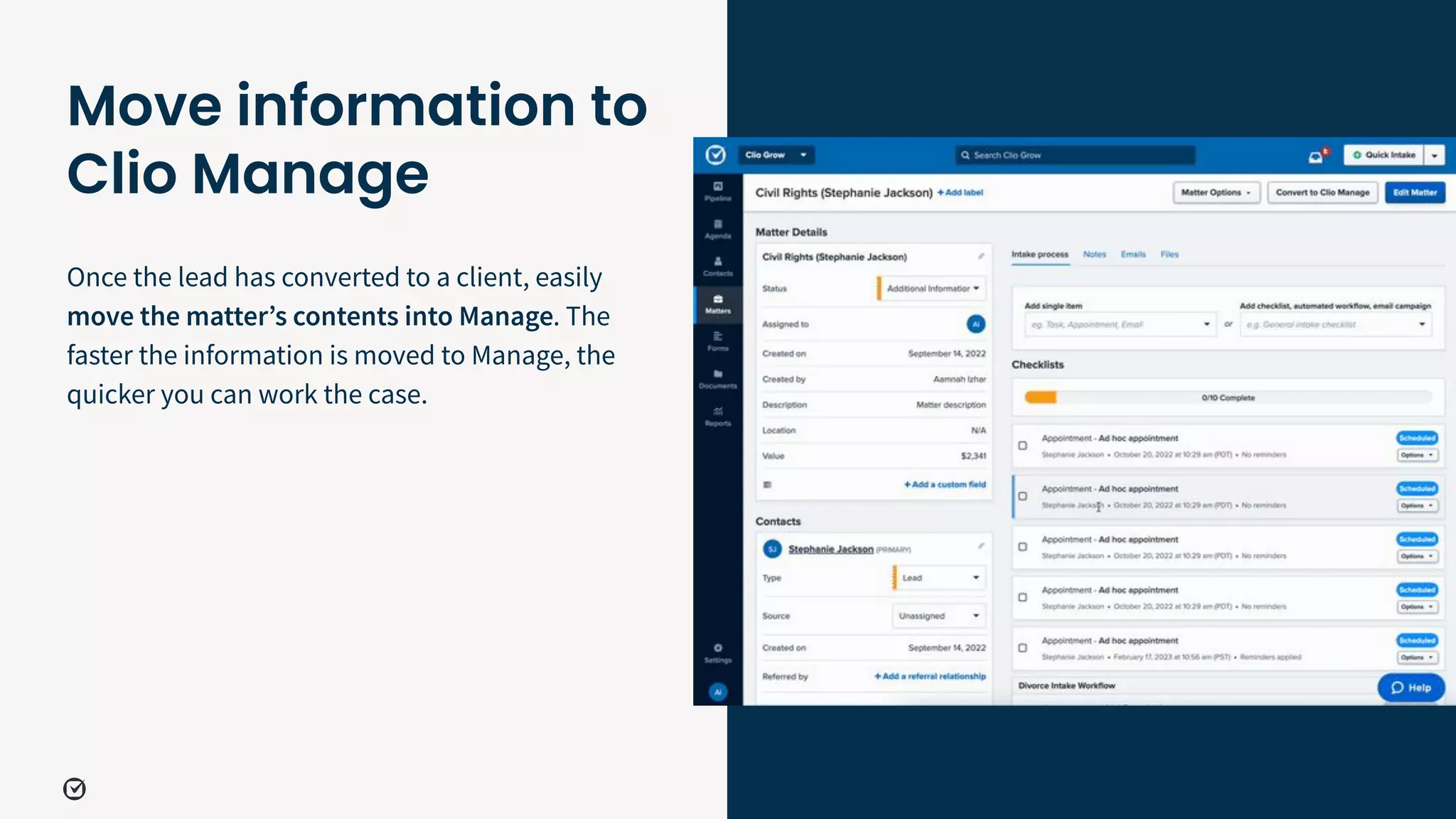The width and height of the screenshot is (1456, 819).
Task: Expand the arrow next to Quick Intake
Action: pyautogui.click(x=1435, y=155)
